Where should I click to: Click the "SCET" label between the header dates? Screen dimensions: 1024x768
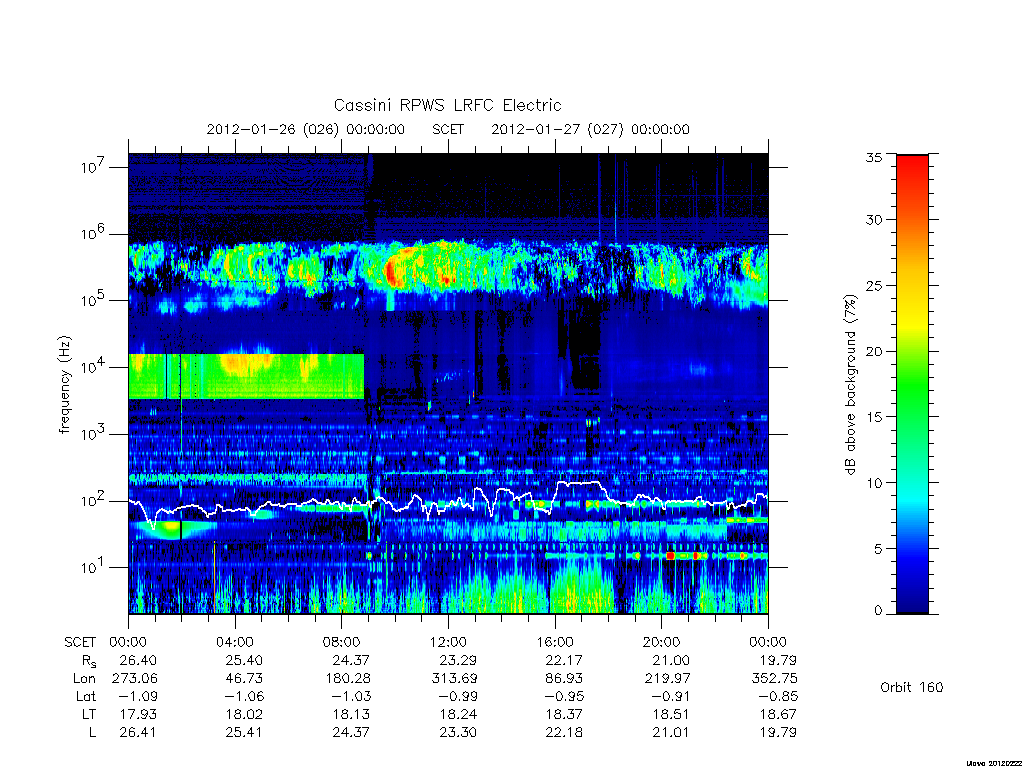[x=448, y=129]
